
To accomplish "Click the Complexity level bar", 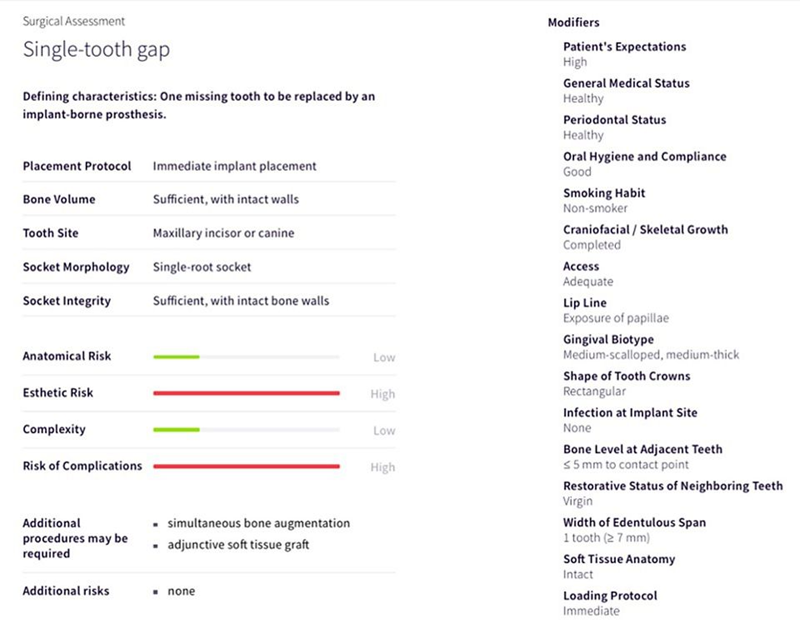I will 176,430.
